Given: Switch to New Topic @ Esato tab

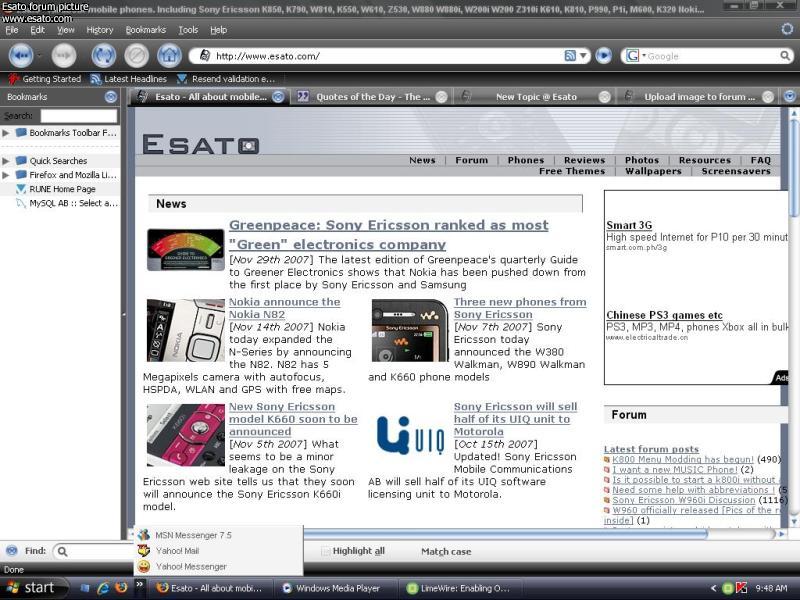Looking at the screenshot, I should pos(535,97).
